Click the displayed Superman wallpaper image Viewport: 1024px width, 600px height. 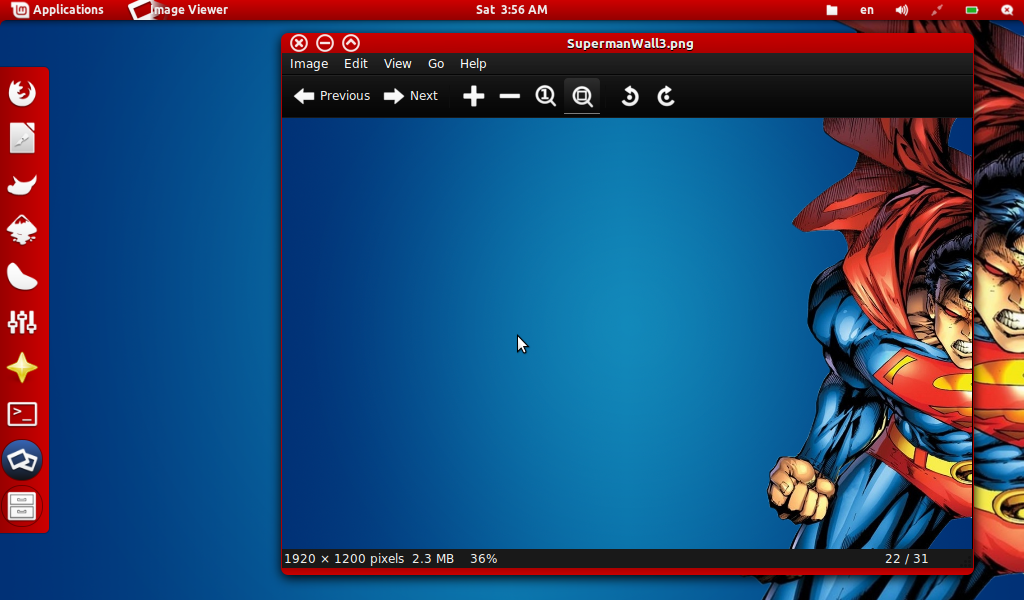click(627, 334)
